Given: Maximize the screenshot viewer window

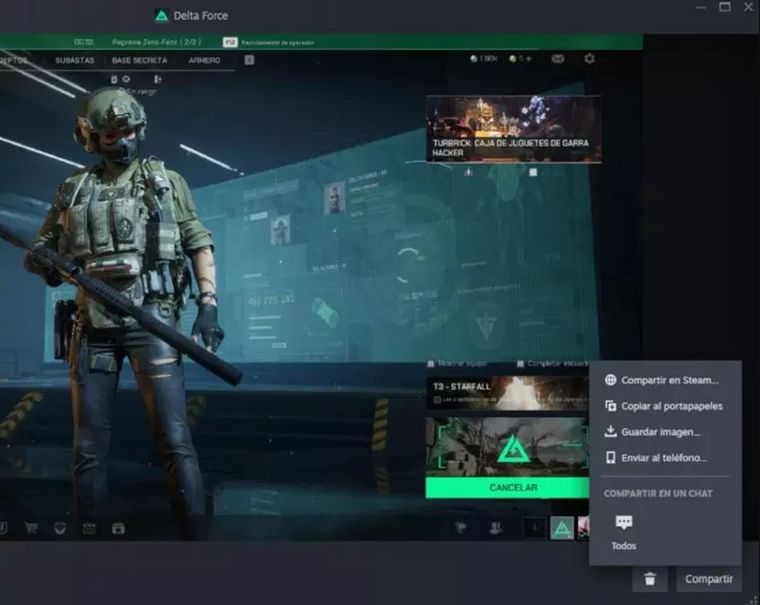Looking at the screenshot, I should coord(725,7).
